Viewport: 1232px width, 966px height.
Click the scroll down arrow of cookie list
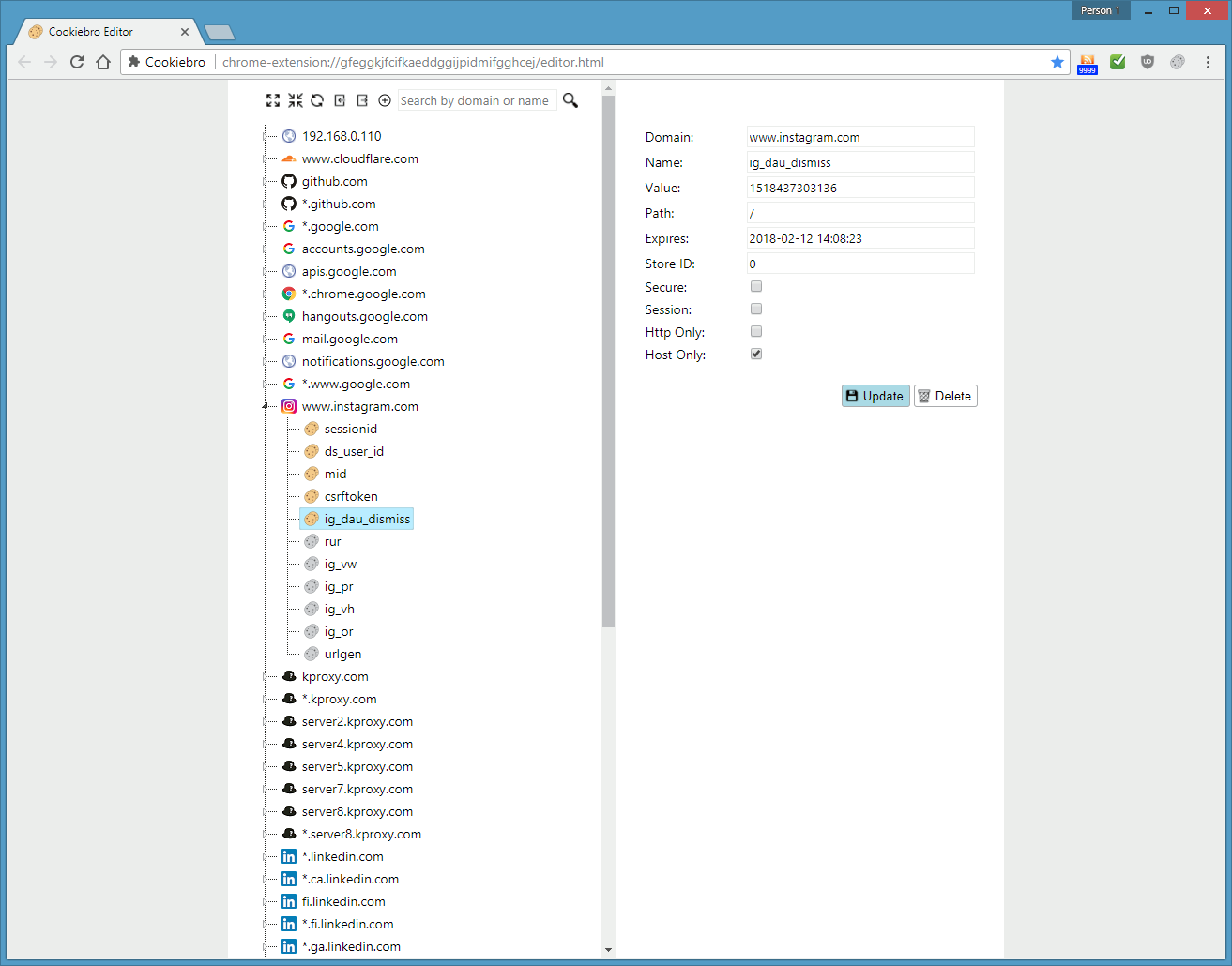[608, 950]
